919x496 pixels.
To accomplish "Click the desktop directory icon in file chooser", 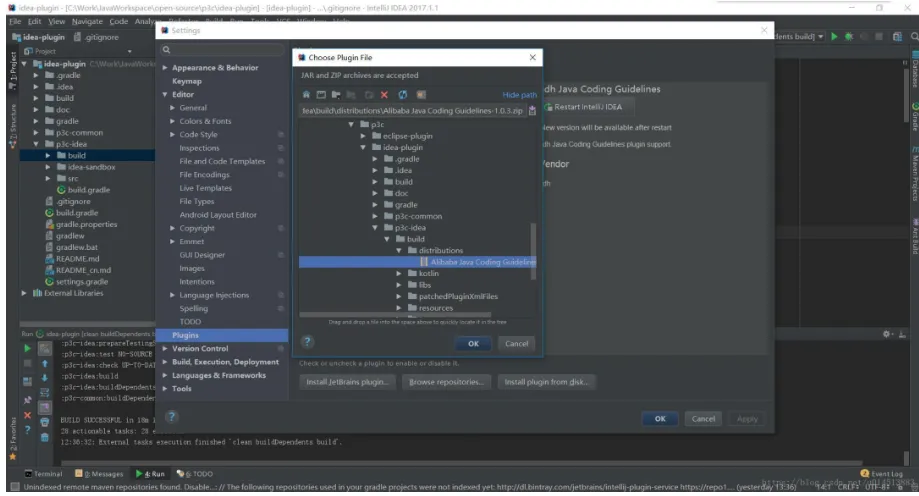I will [x=321, y=94].
